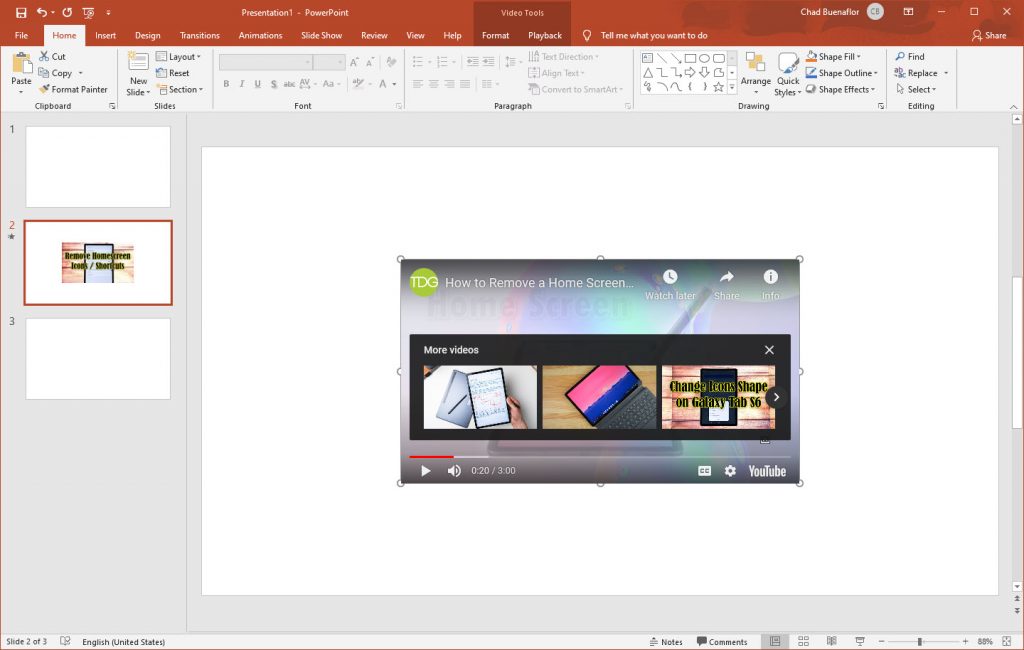Expand the shapes gallery More arrow
Viewport: 1024px width, 650px height.
(732, 87)
